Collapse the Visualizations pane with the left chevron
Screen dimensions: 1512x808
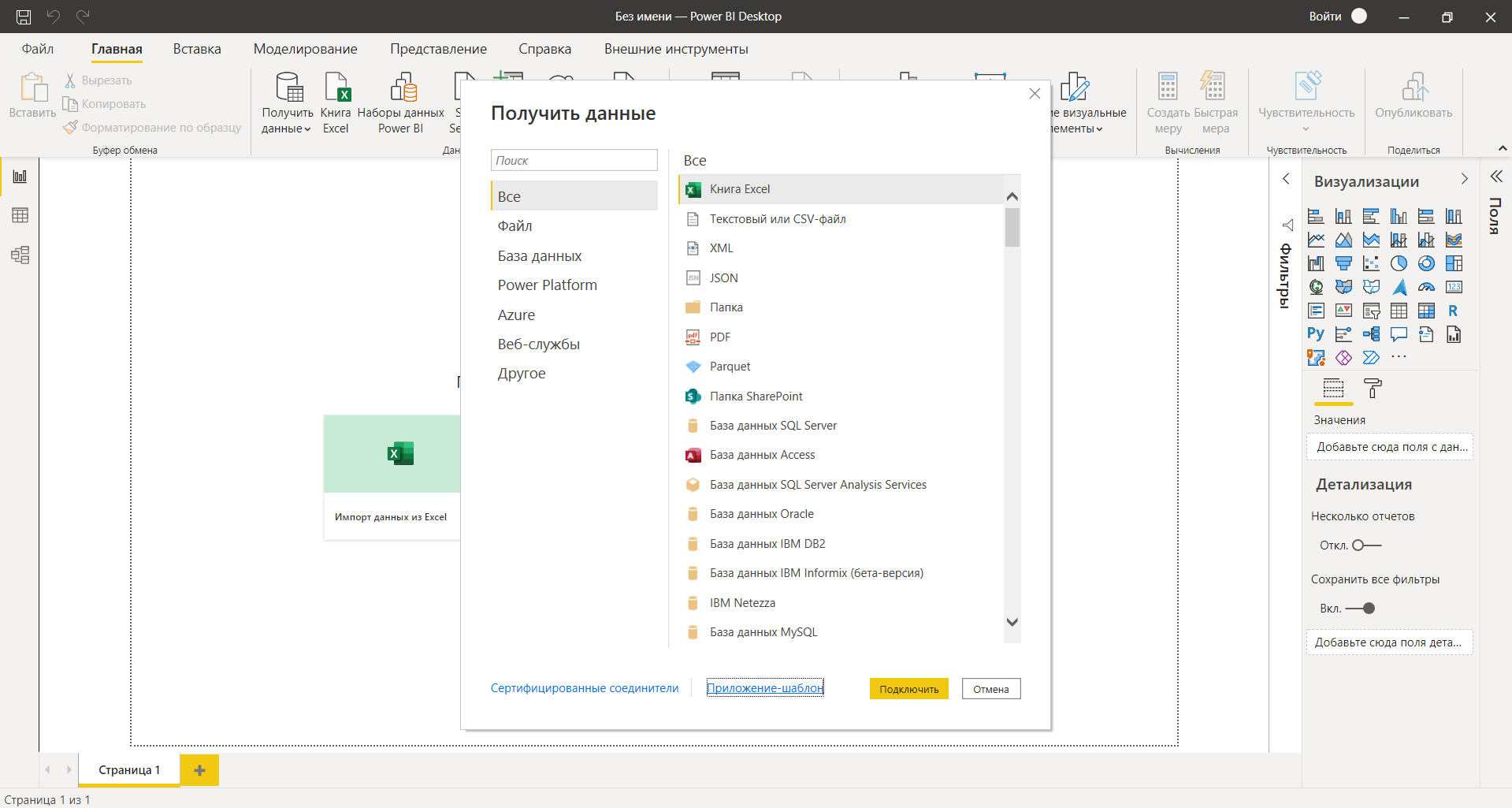[x=1286, y=179]
